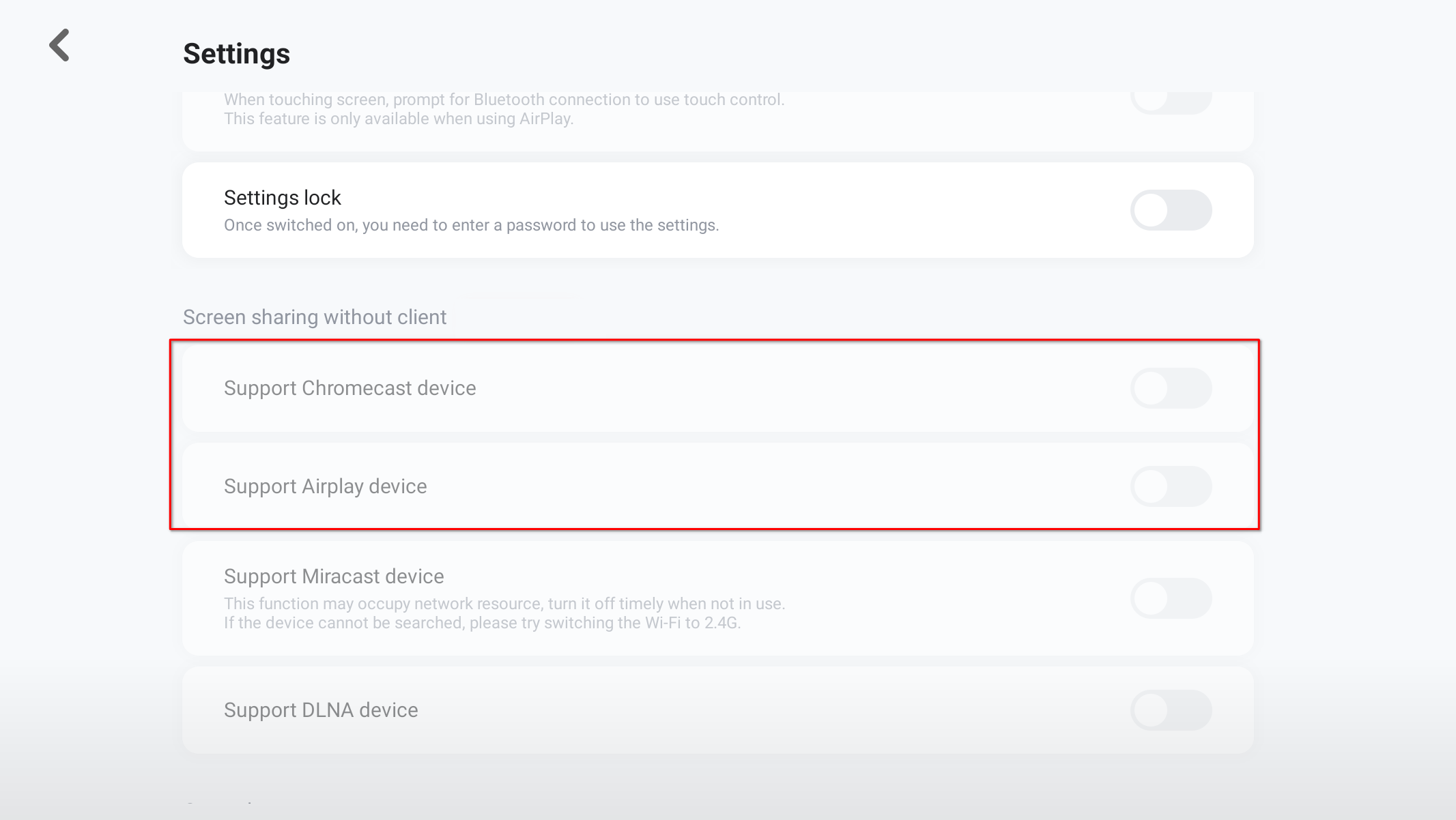Go back using the arrow icon

click(x=60, y=46)
